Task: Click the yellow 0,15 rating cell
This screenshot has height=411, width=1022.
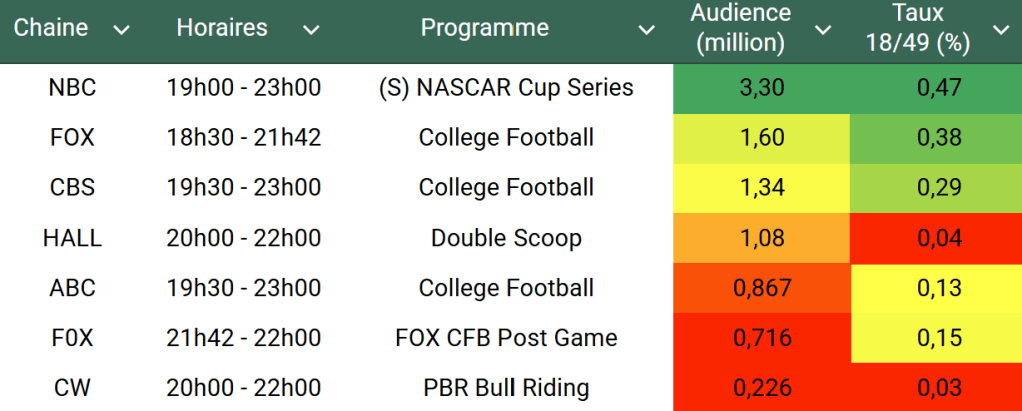Action: pyautogui.click(x=939, y=338)
